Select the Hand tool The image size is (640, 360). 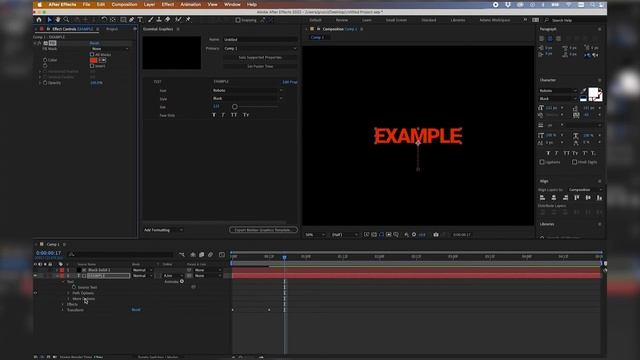tap(58, 20)
